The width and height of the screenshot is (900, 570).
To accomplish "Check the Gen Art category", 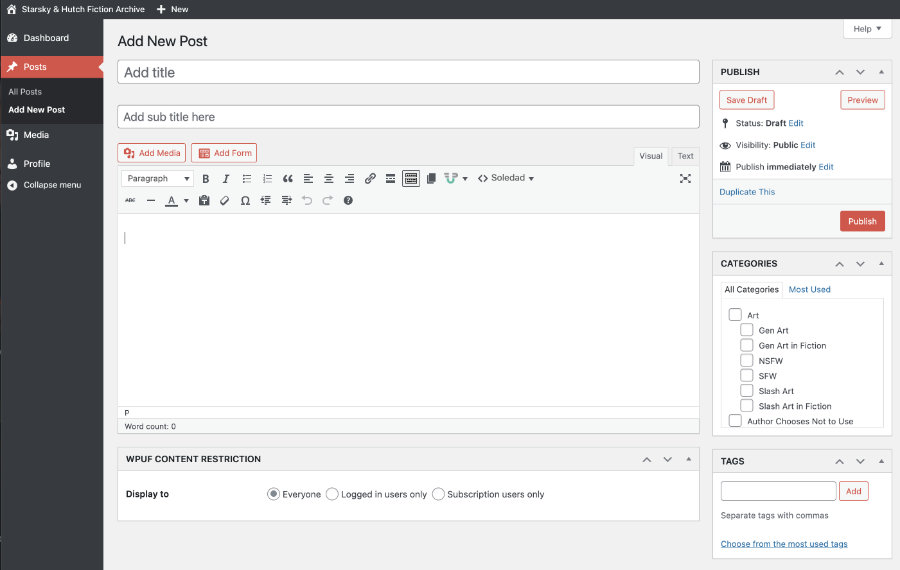I will click(x=746, y=329).
